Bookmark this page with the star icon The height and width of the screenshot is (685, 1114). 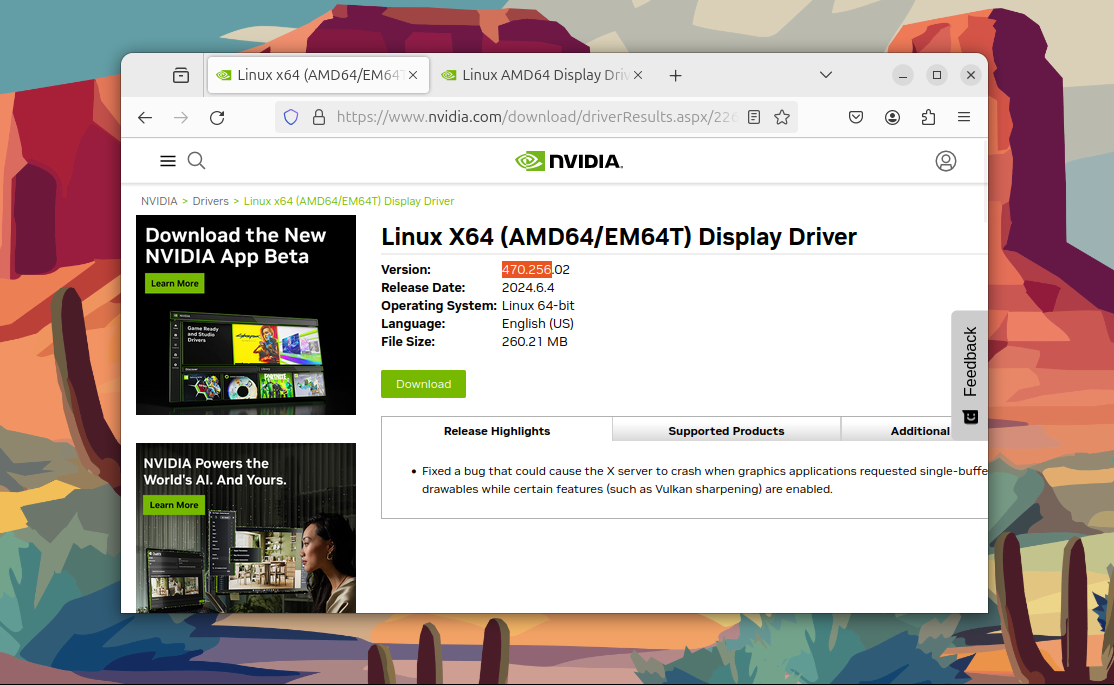point(782,117)
